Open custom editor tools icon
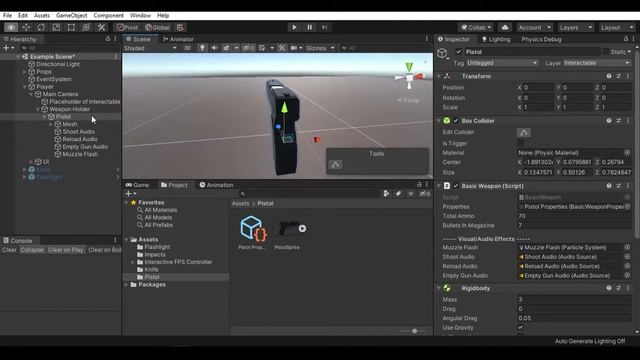 (x=101, y=27)
